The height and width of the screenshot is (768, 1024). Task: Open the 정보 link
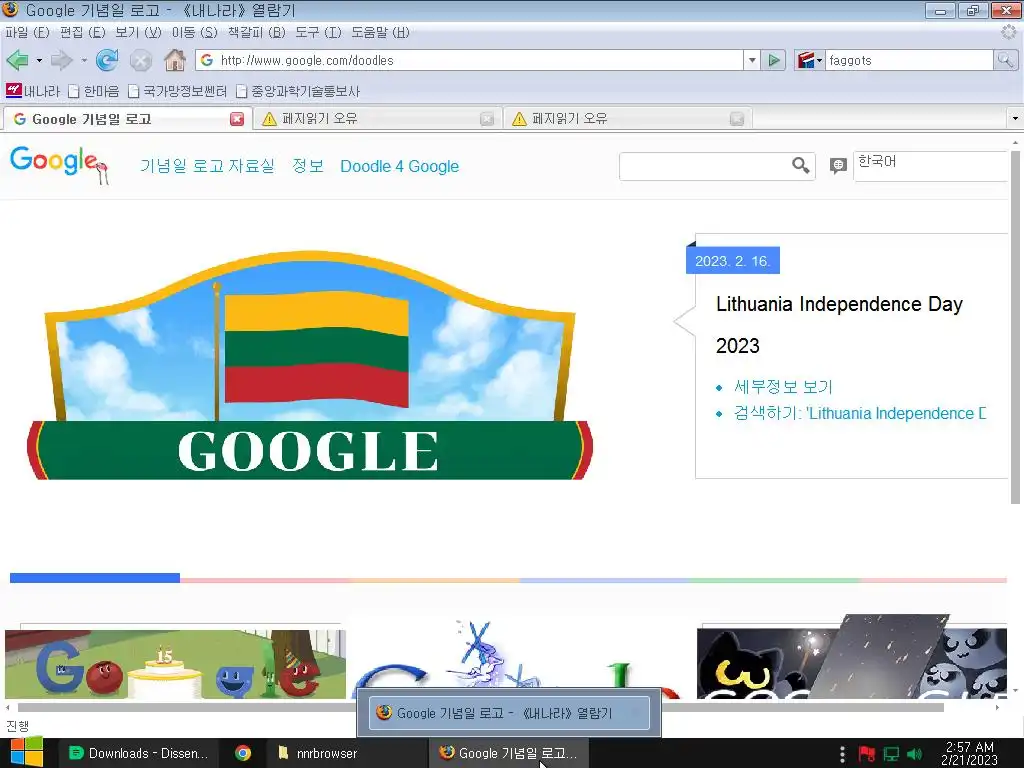click(308, 166)
